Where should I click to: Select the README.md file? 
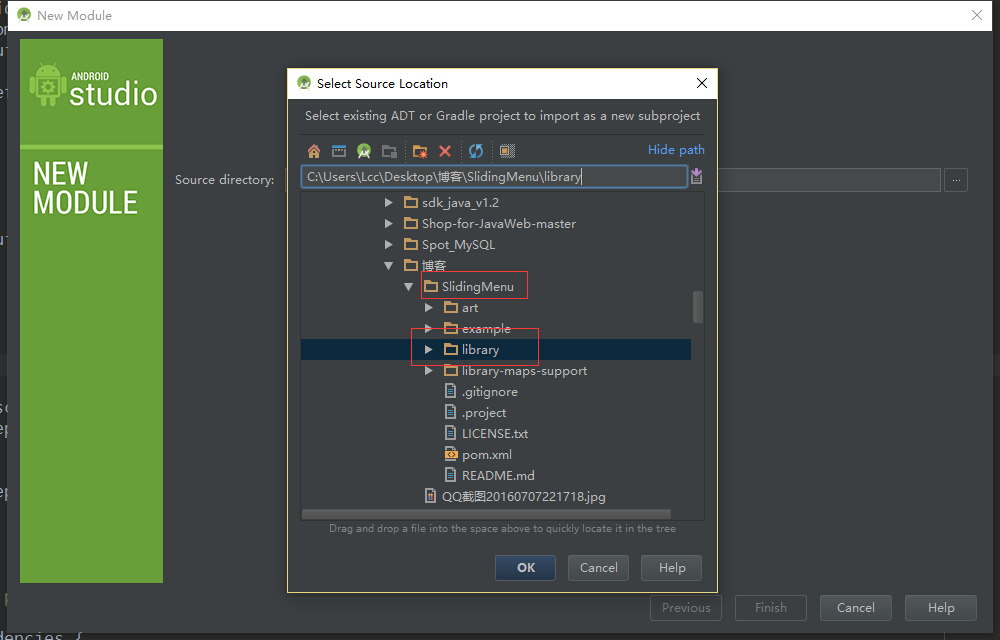pyautogui.click(x=490, y=476)
